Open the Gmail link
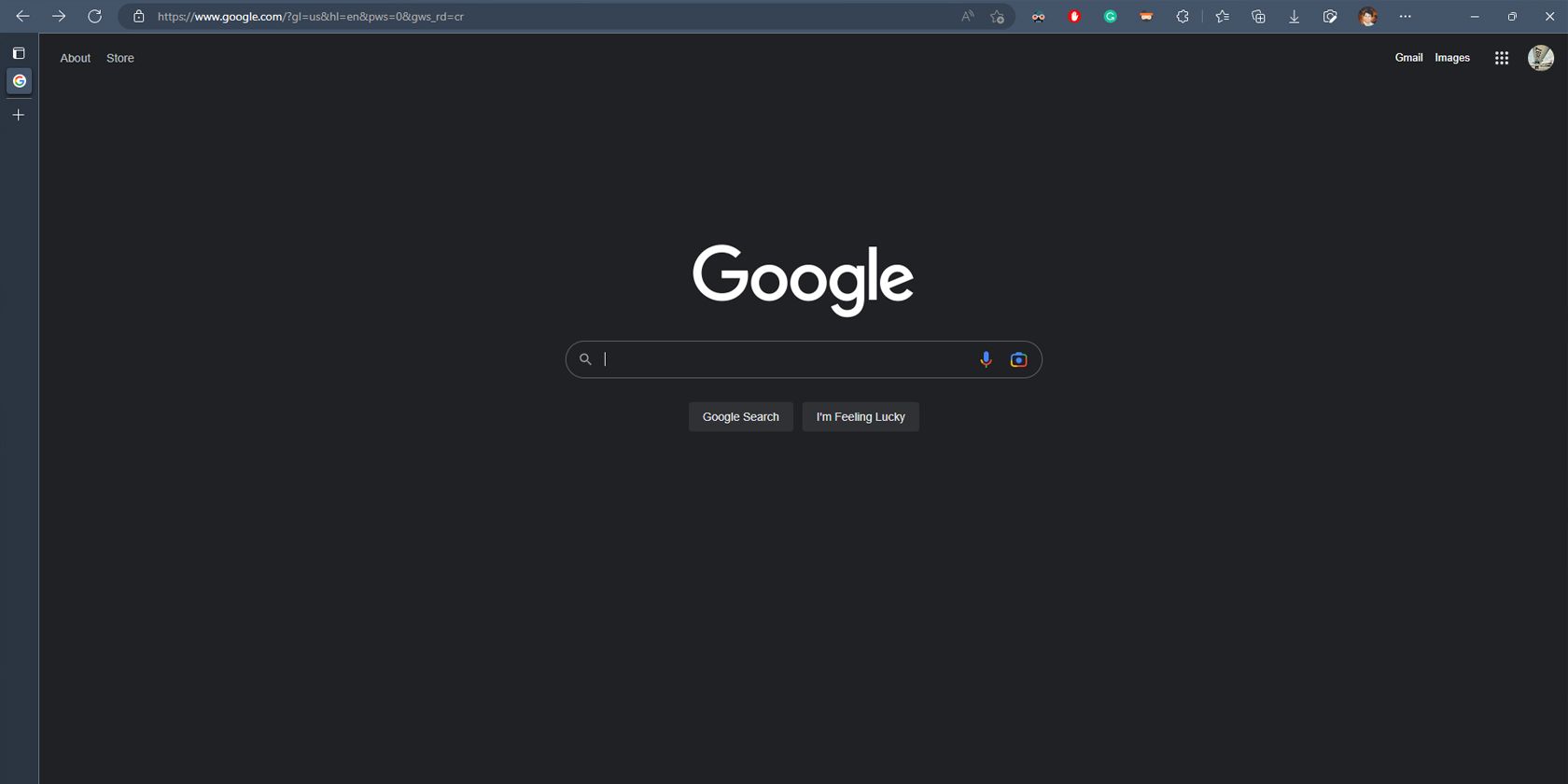This screenshot has height=784, width=1568. [x=1408, y=58]
